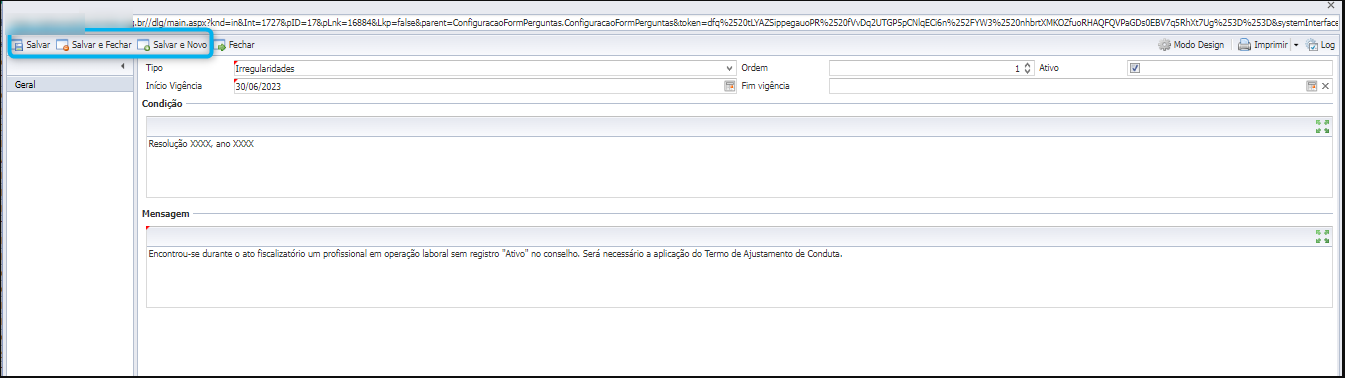1345x378 pixels.
Task: Open the Log viewer
Action: coord(1320,45)
